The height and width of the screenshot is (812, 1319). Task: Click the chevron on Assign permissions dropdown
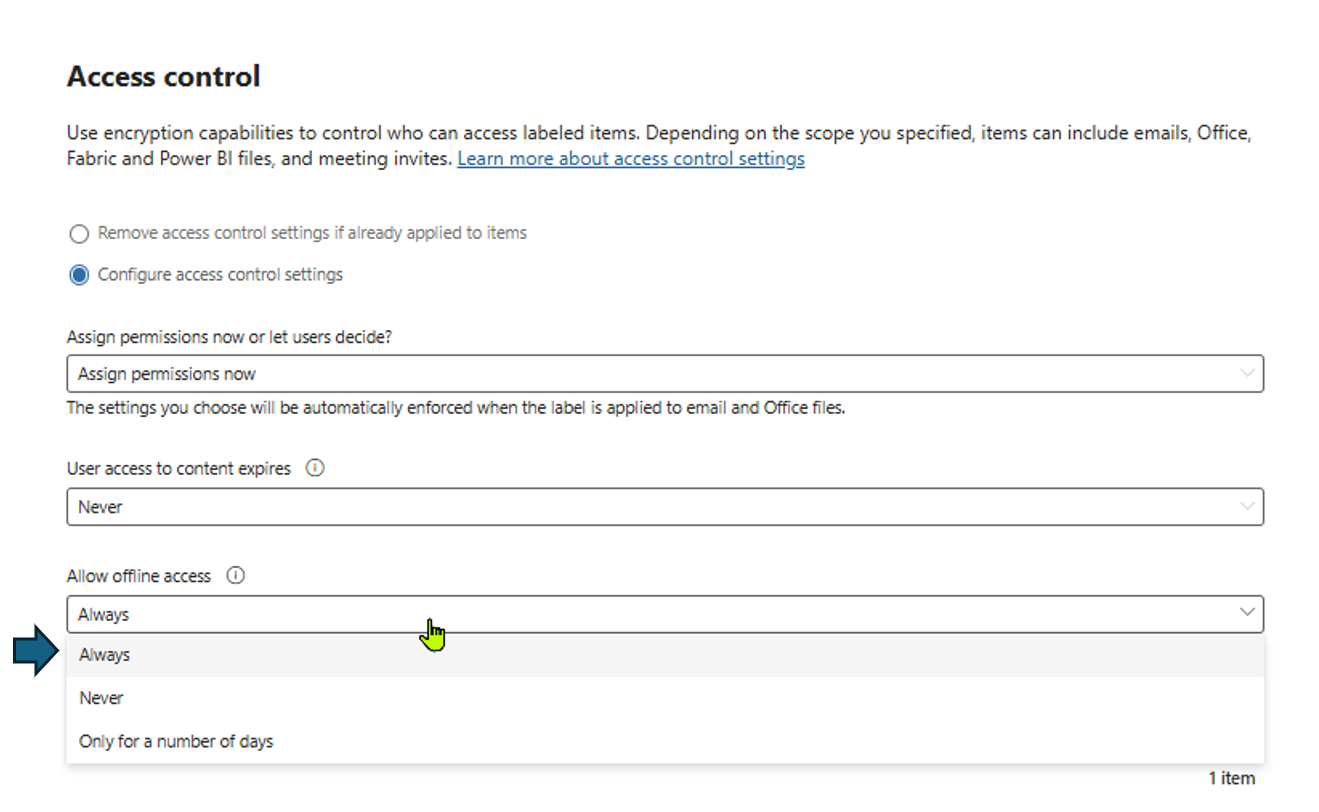1247,373
